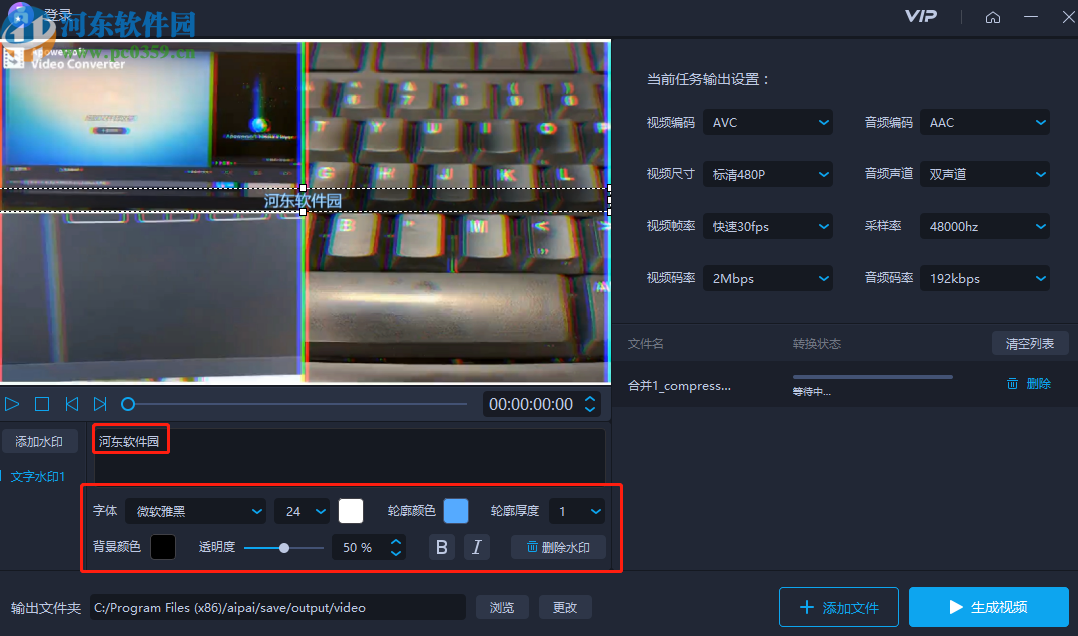This screenshot has height=636, width=1078.
Task: Click 登录 in the top menu bar
Action: [x=57, y=15]
